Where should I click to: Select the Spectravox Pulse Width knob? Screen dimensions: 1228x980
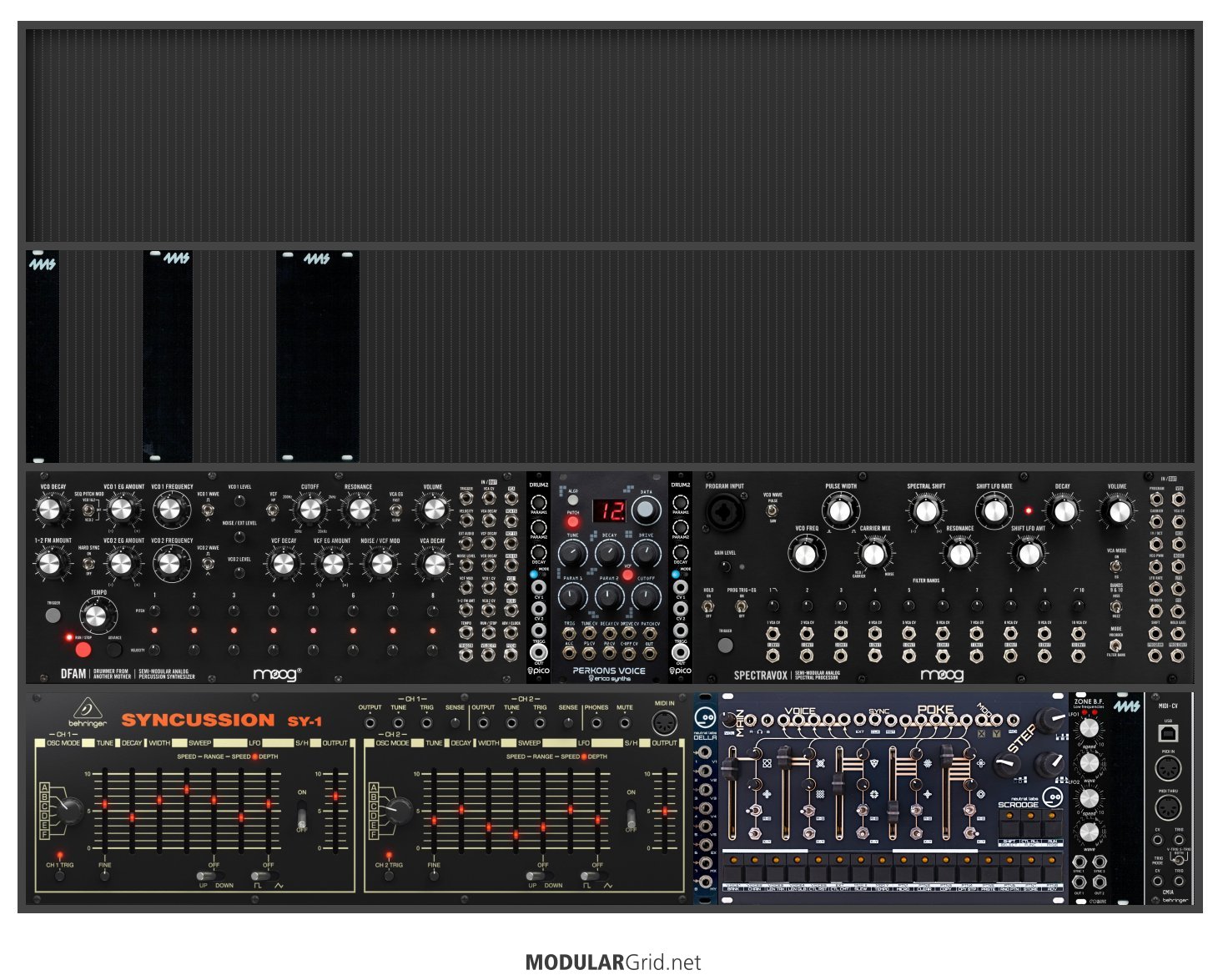(839, 510)
